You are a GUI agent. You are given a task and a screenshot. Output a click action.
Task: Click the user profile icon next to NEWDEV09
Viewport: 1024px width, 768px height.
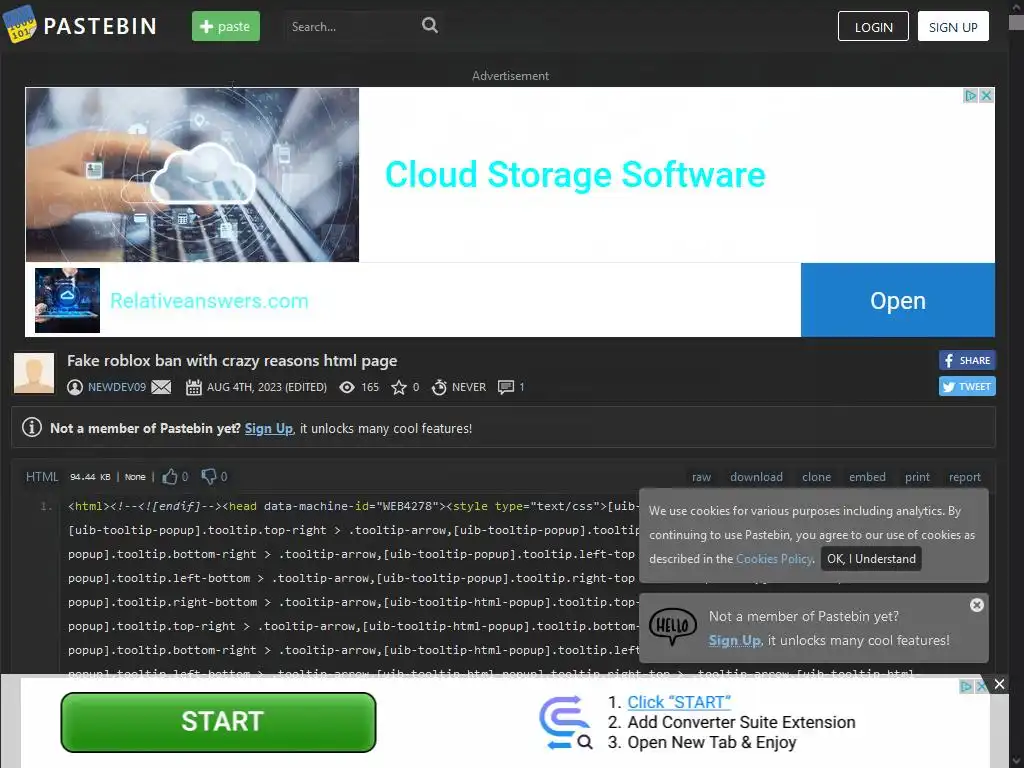pos(75,387)
